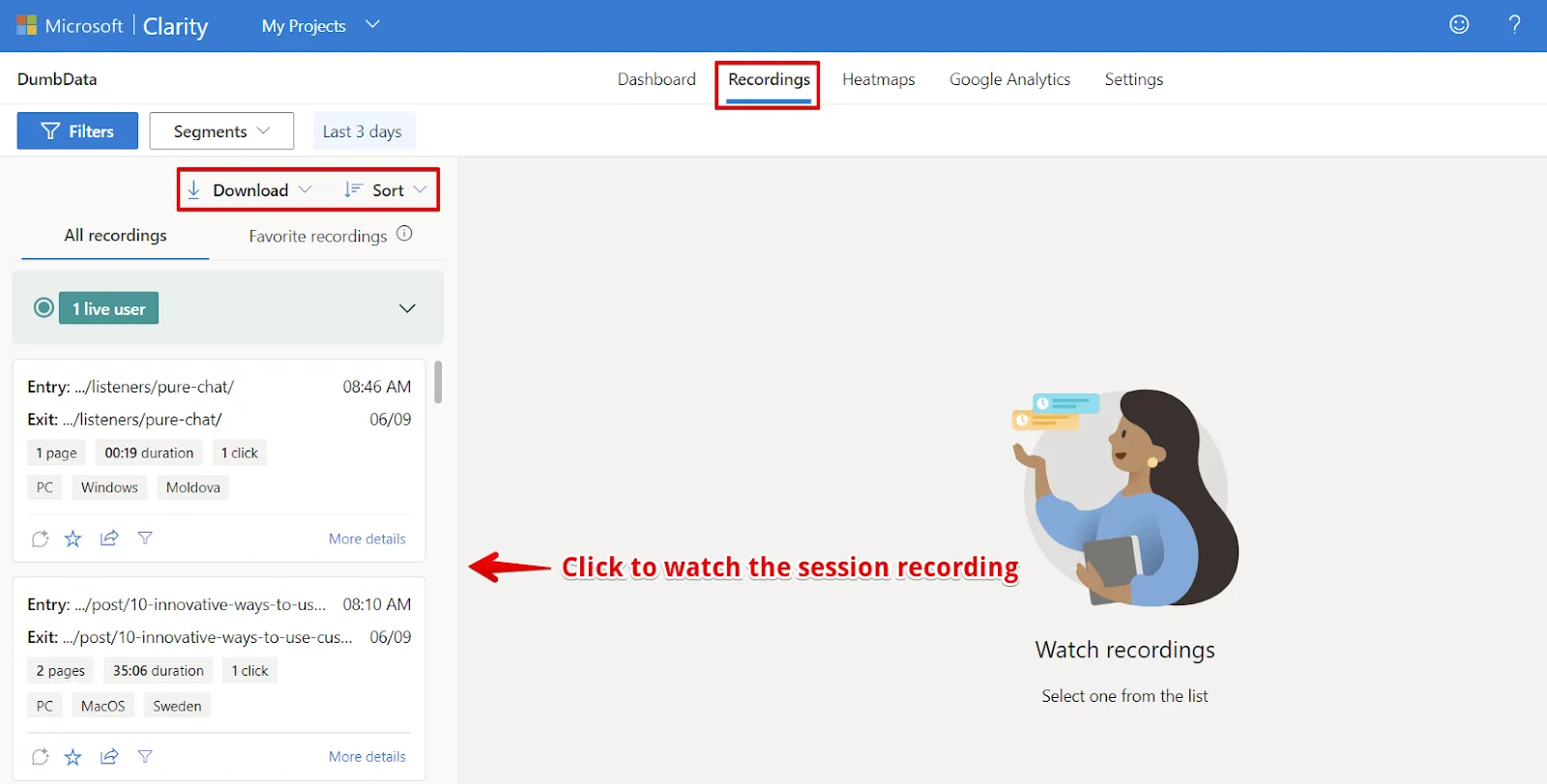Open the Sort dropdown

point(385,190)
